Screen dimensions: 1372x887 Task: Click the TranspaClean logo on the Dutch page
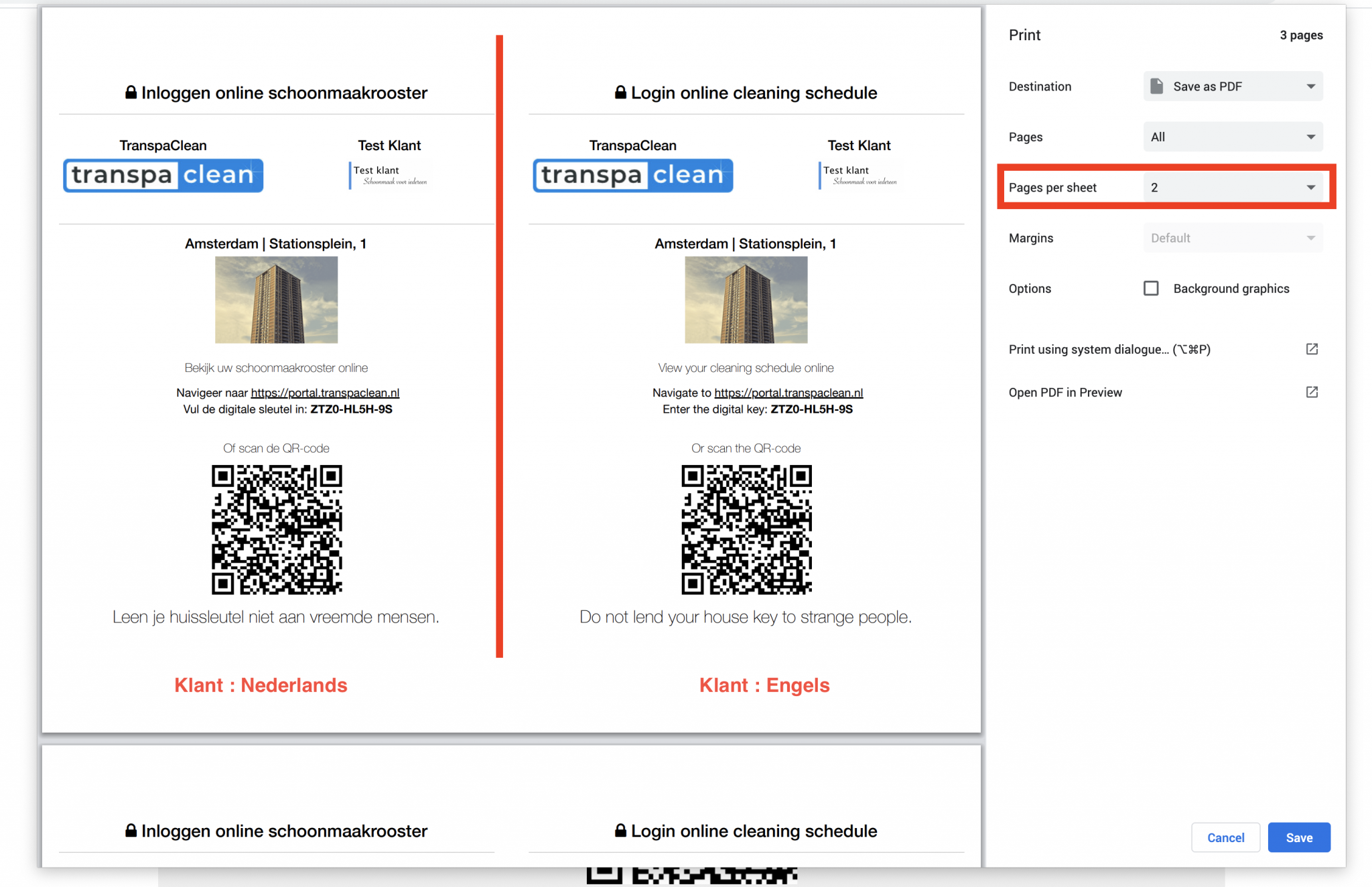point(162,175)
